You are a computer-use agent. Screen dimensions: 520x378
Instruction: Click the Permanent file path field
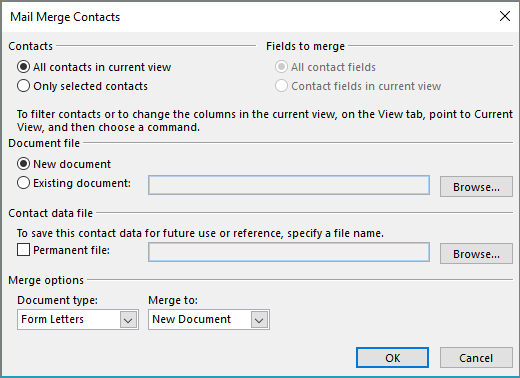[289, 252]
